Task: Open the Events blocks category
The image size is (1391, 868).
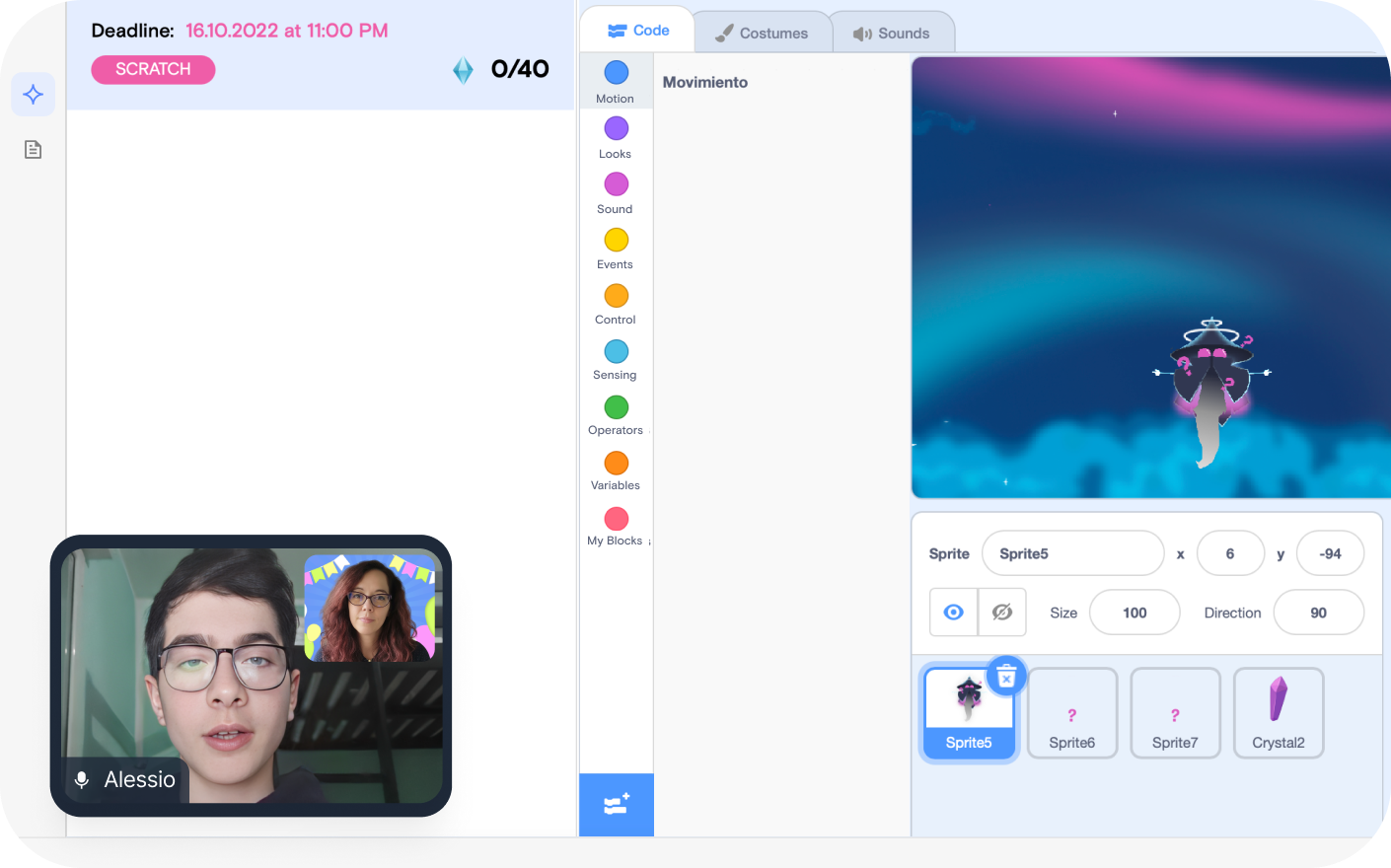Action: (x=616, y=249)
